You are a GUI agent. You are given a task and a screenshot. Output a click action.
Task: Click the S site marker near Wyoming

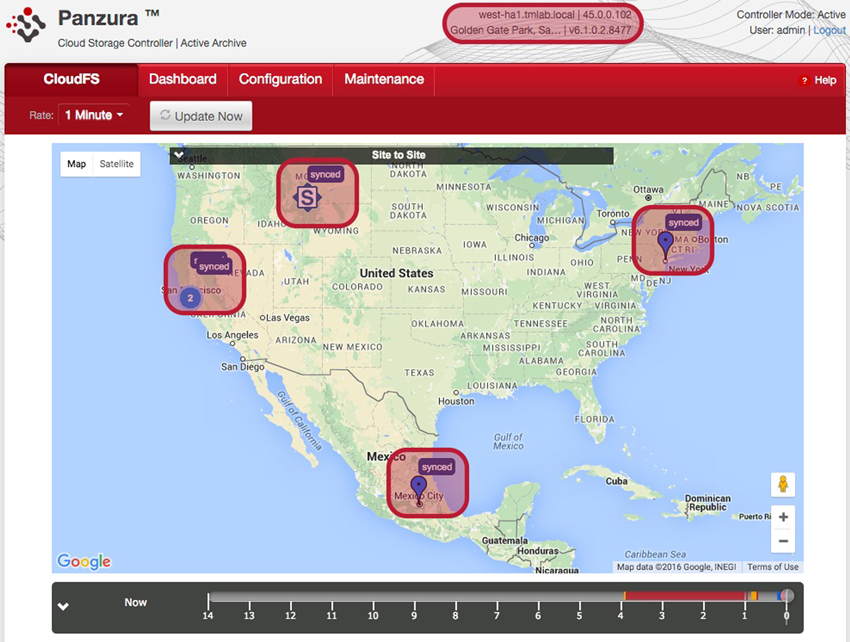(307, 197)
